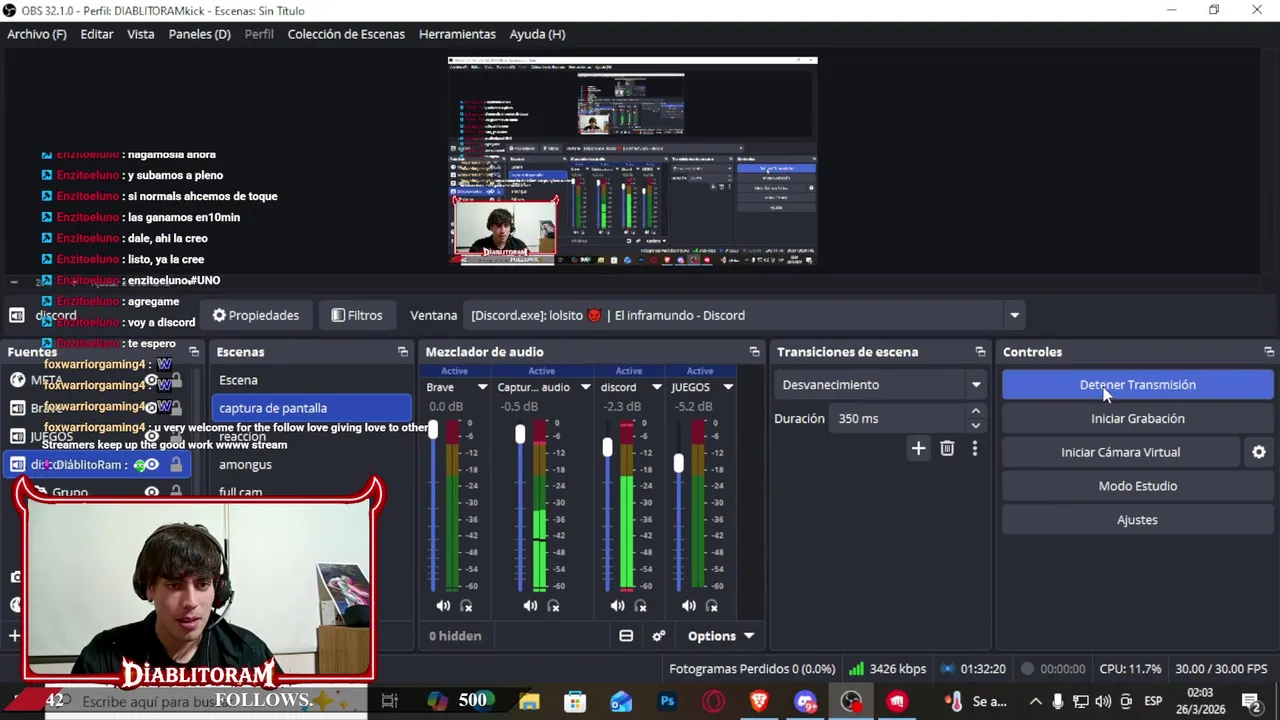This screenshot has width=1280, height=720.
Task: Toggle lock on selected discord source
Action: click(176, 464)
